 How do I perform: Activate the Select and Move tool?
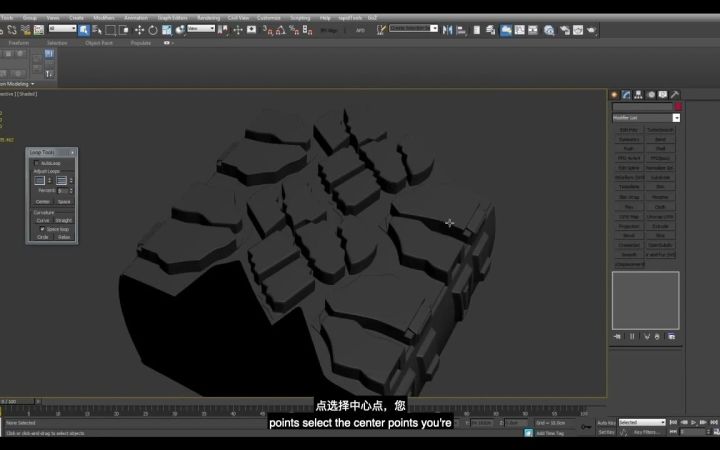pos(139,30)
